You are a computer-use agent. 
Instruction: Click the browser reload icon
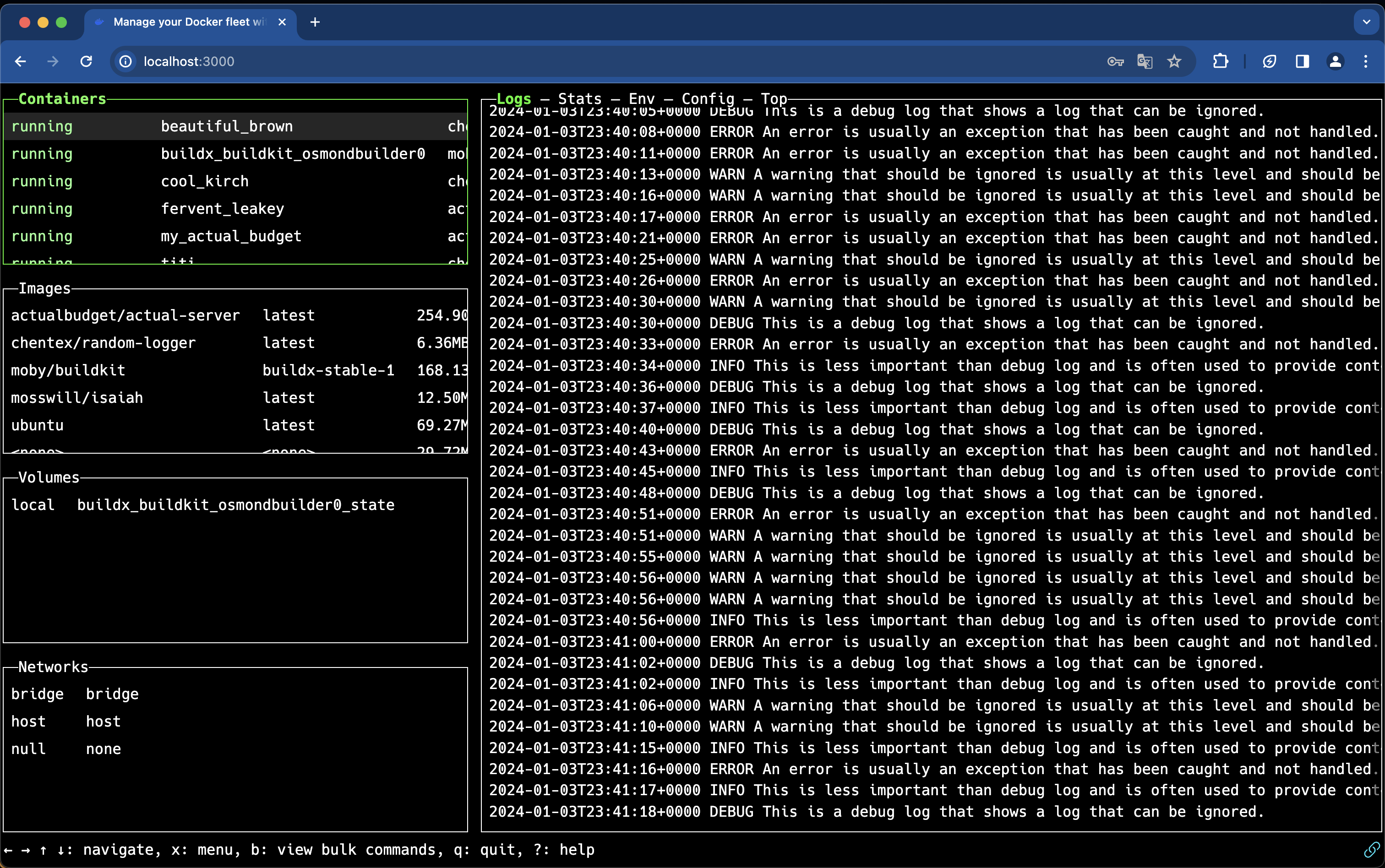click(x=86, y=61)
